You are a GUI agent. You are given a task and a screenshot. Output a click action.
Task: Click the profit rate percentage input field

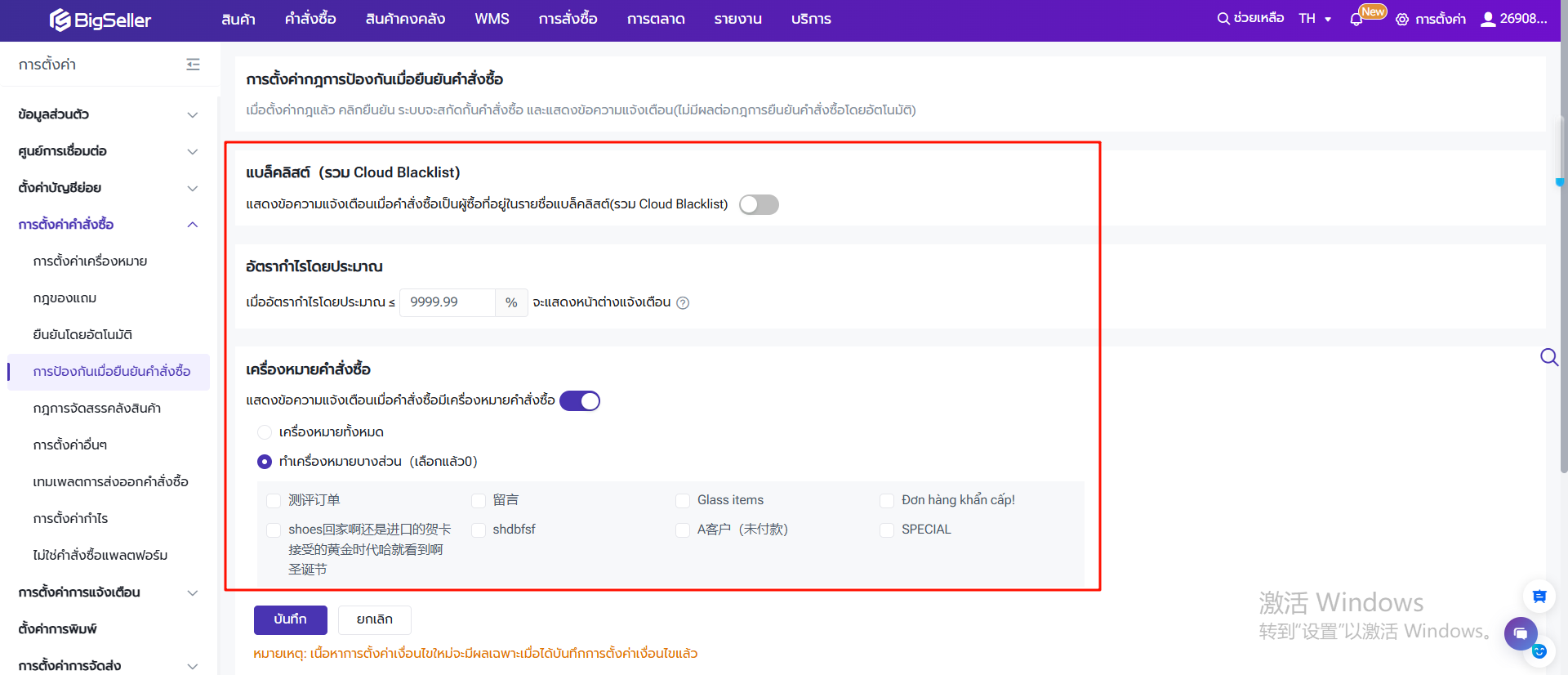point(448,302)
